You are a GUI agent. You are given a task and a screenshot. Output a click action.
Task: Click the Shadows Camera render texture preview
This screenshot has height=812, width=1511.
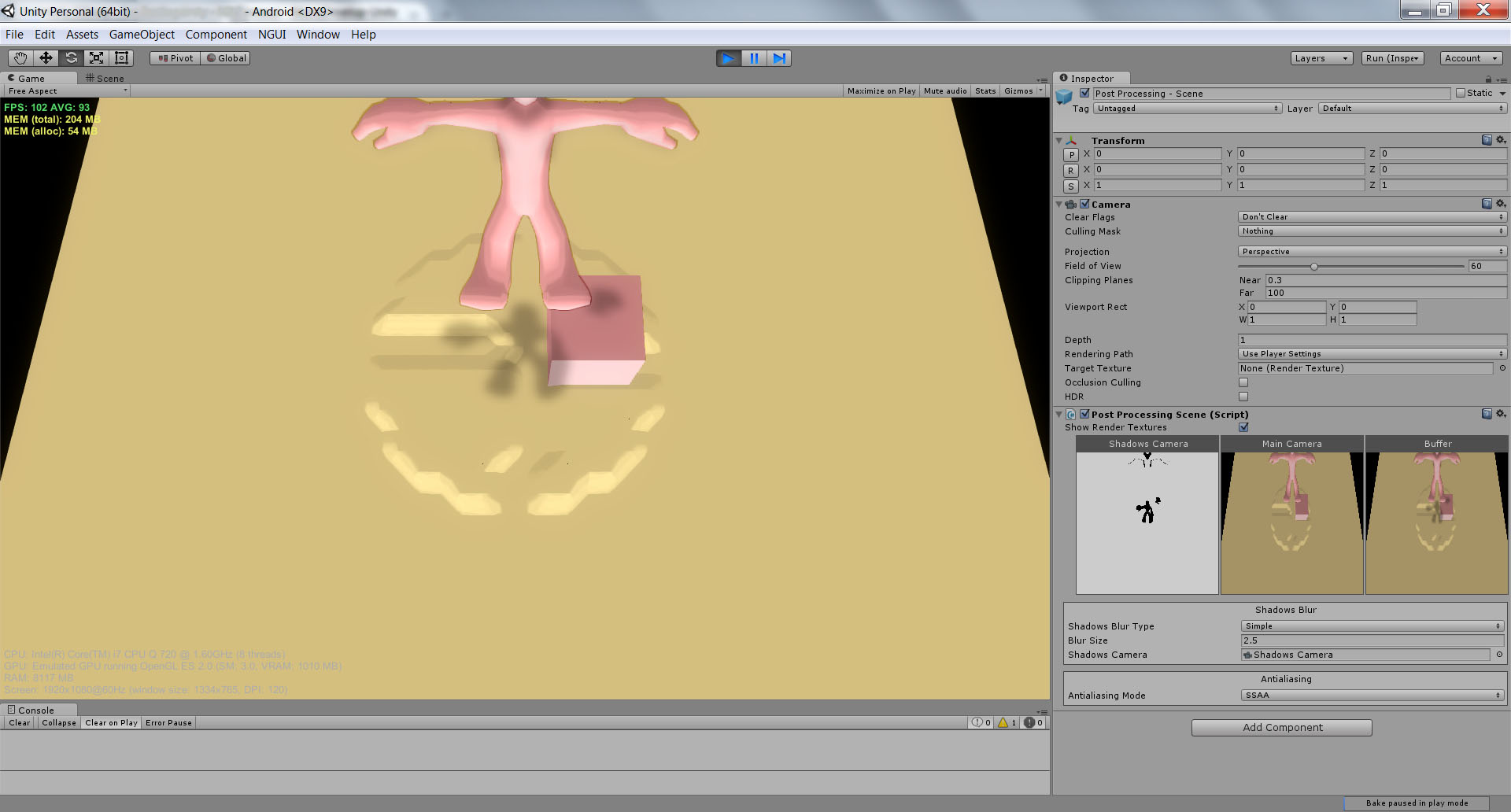point(1147,519)
